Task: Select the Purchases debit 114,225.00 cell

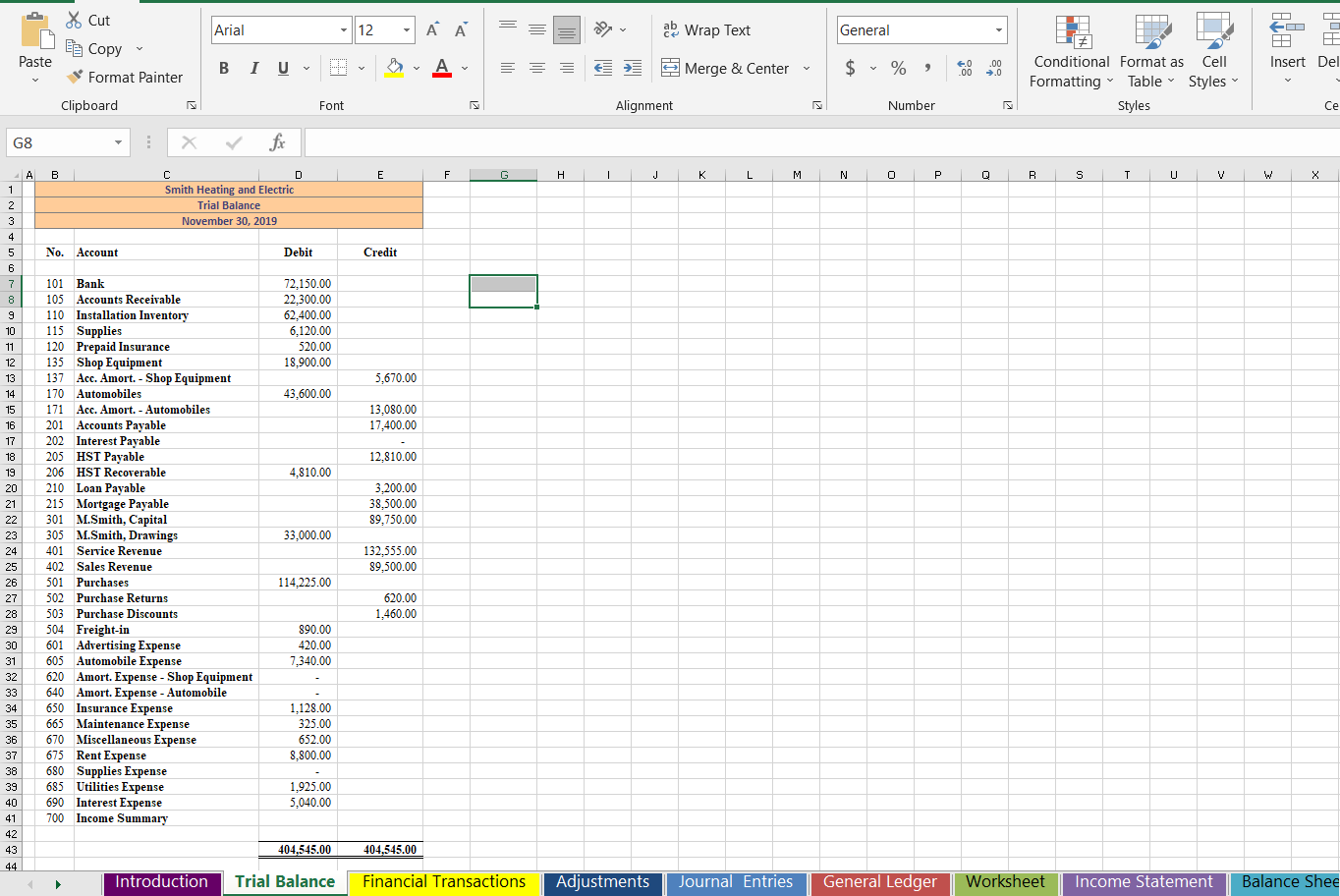Action: (x=298, y=583)
